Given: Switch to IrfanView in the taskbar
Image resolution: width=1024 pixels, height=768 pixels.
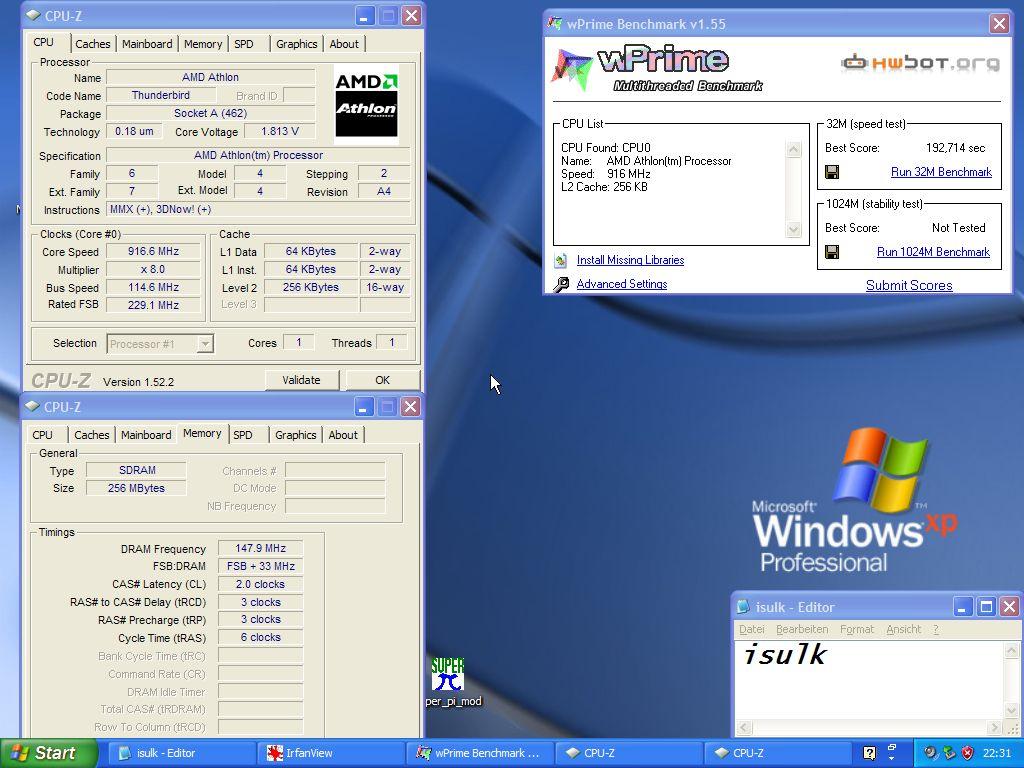Looking at the screenshot, I should pos(330,753).
